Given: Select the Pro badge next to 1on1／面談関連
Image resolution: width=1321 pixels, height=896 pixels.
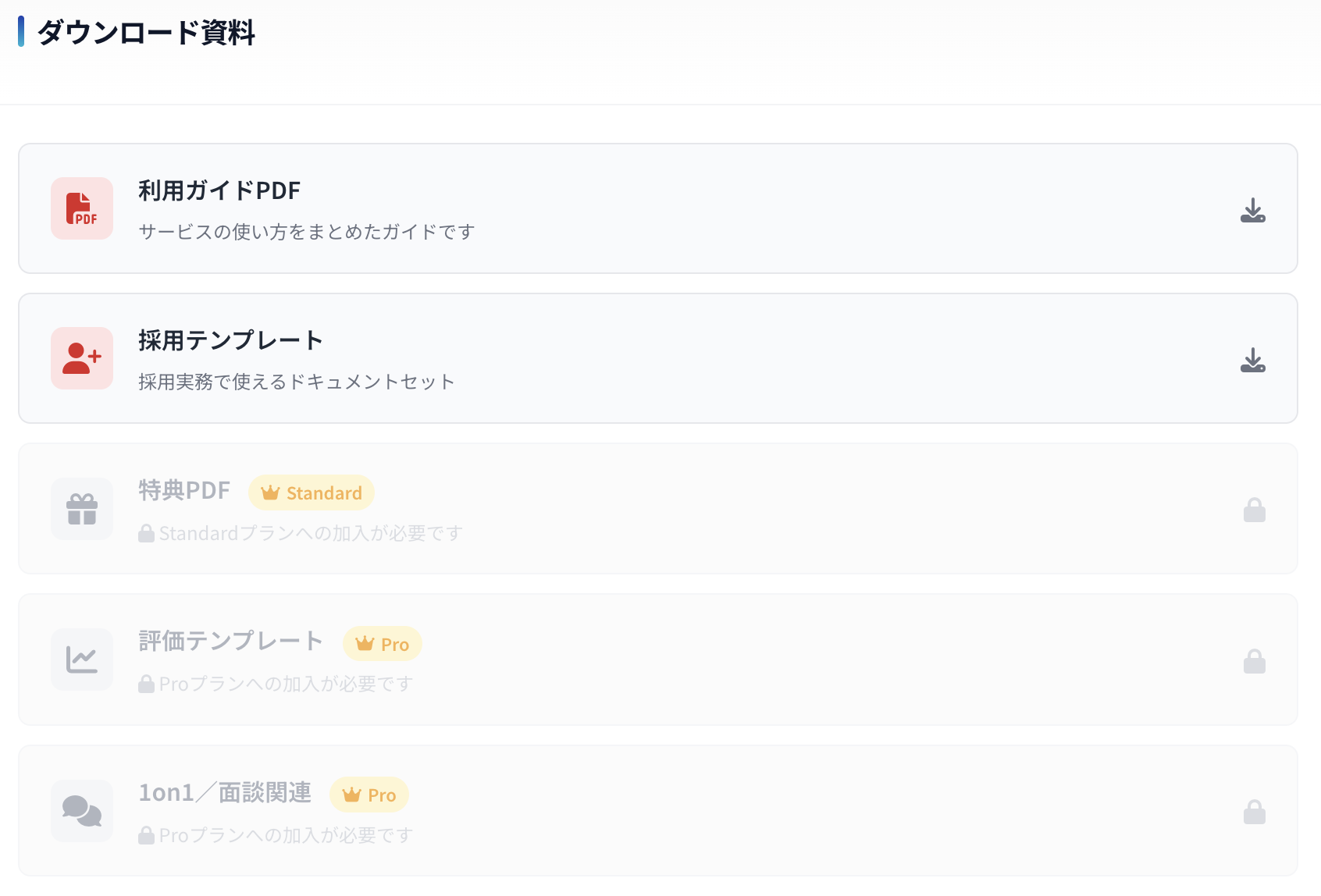Looking at the screenshot, I should [368, 795].
